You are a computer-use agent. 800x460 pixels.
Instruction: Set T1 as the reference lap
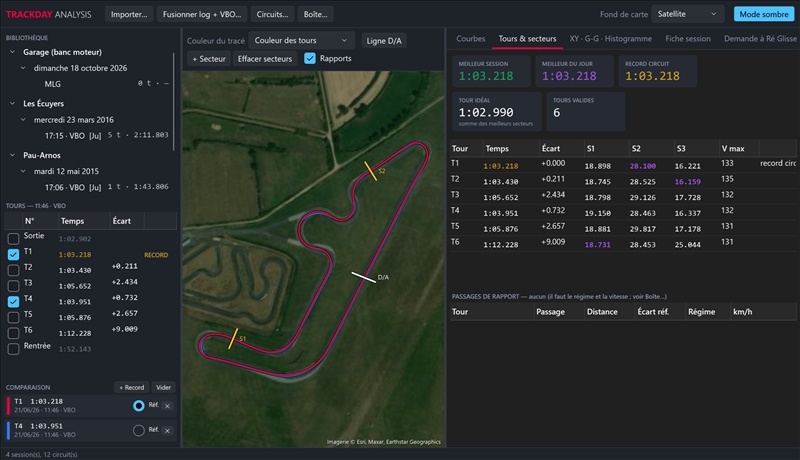pyautogui.click(x=138, y=406)
